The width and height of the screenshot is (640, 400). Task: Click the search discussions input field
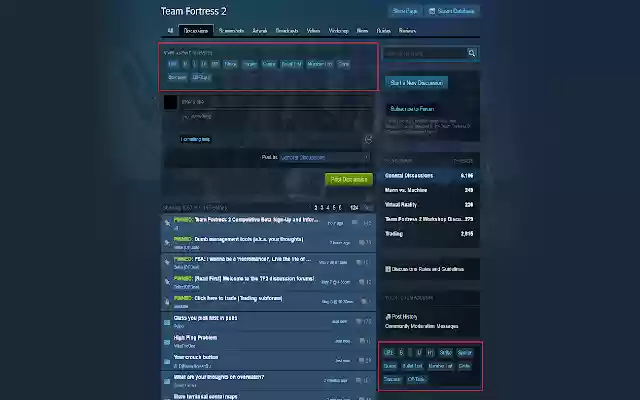(424, 53)
